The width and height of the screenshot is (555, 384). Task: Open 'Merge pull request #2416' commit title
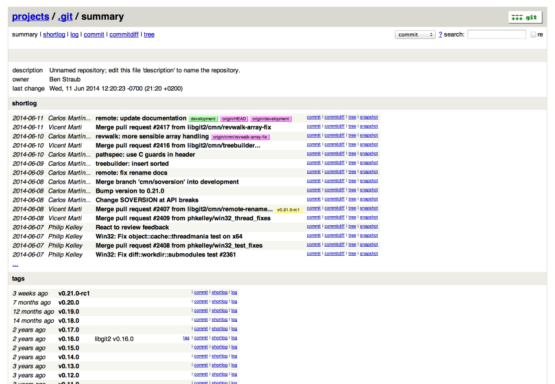(178, 145)
